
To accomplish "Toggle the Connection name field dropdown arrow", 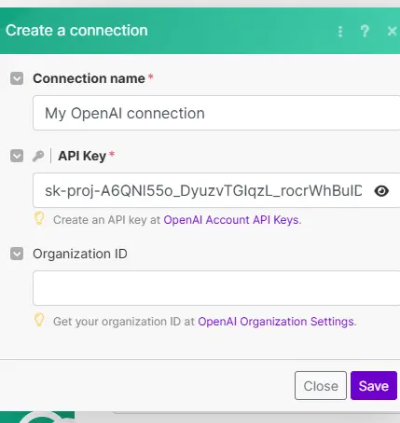I will [x=17, y=79].
